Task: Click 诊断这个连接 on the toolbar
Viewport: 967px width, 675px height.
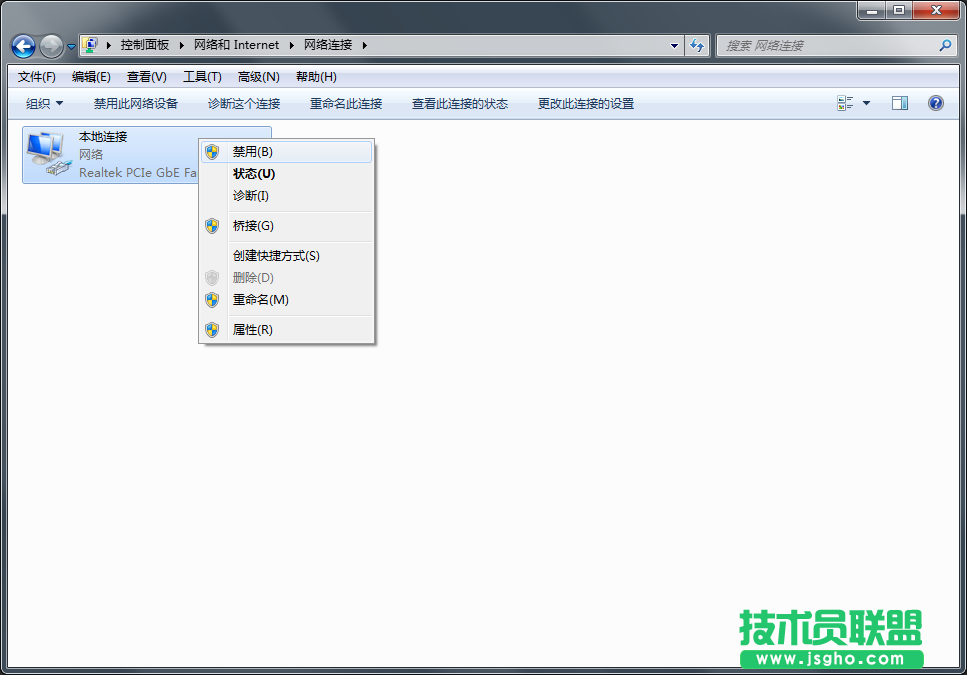Action: coord(243,103)
